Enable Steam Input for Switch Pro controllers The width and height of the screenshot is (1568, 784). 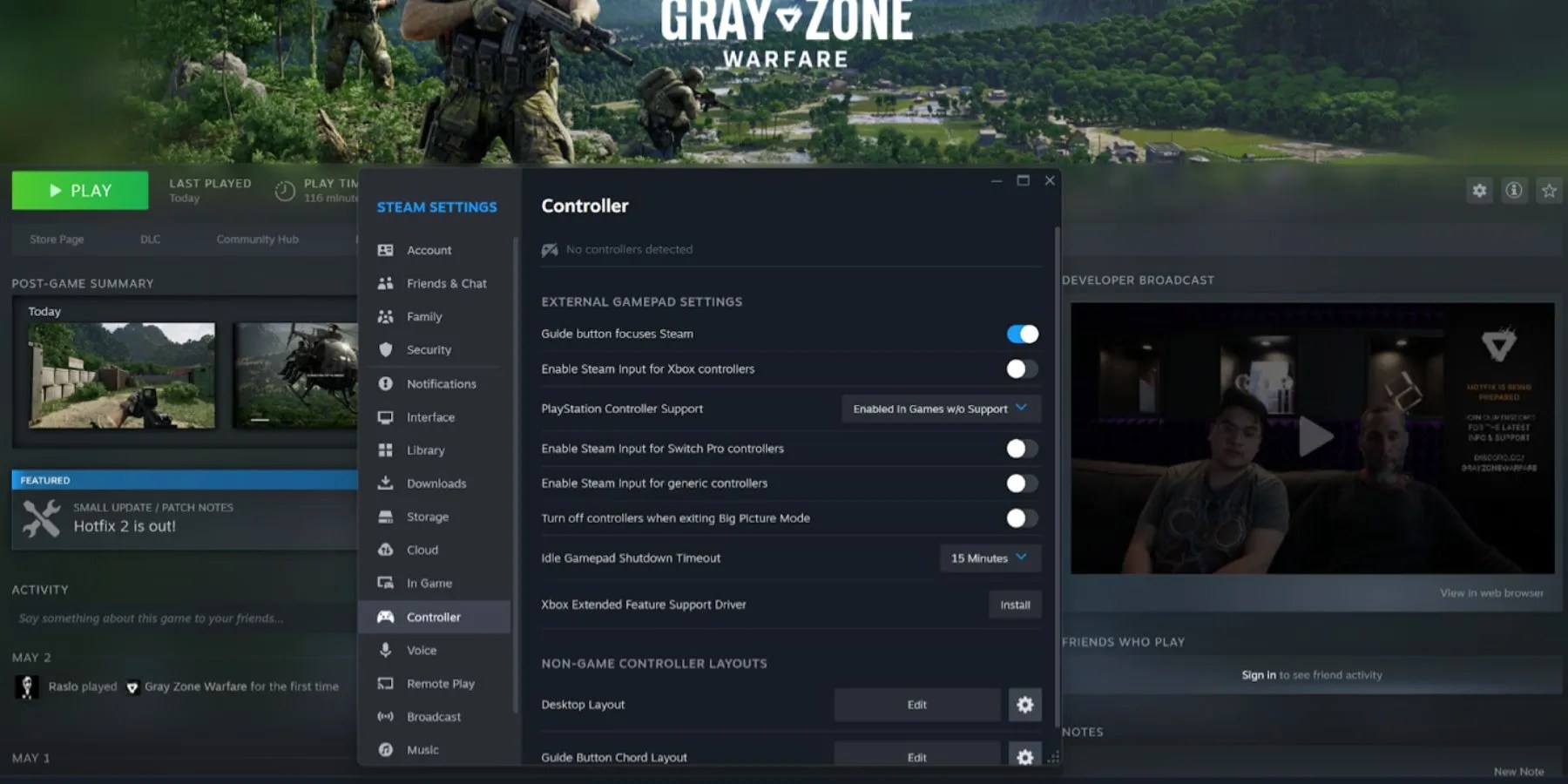pyautogui.click(x=1022, y=449)
